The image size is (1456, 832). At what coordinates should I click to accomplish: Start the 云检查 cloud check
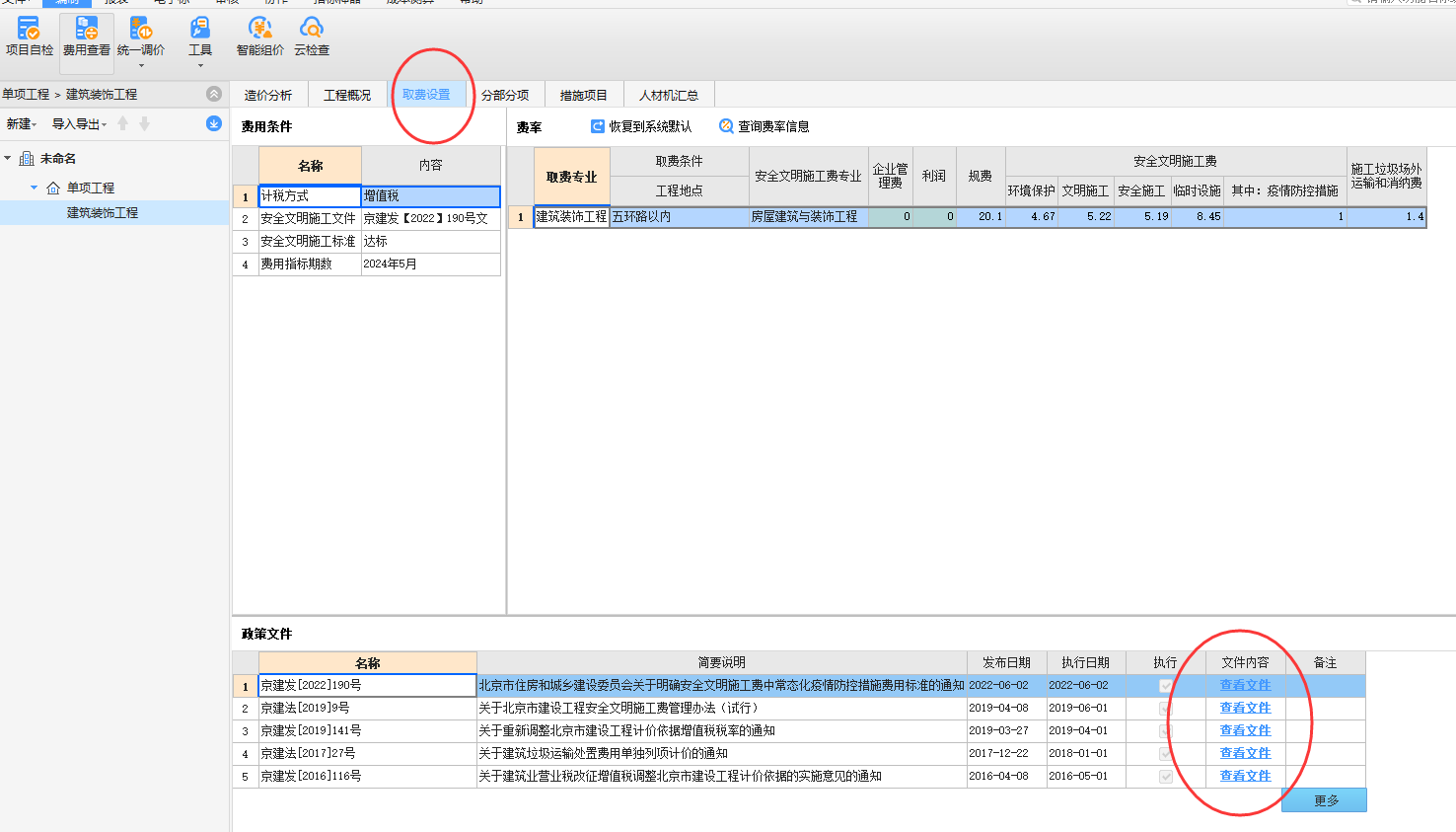click(x=312, y=38)
